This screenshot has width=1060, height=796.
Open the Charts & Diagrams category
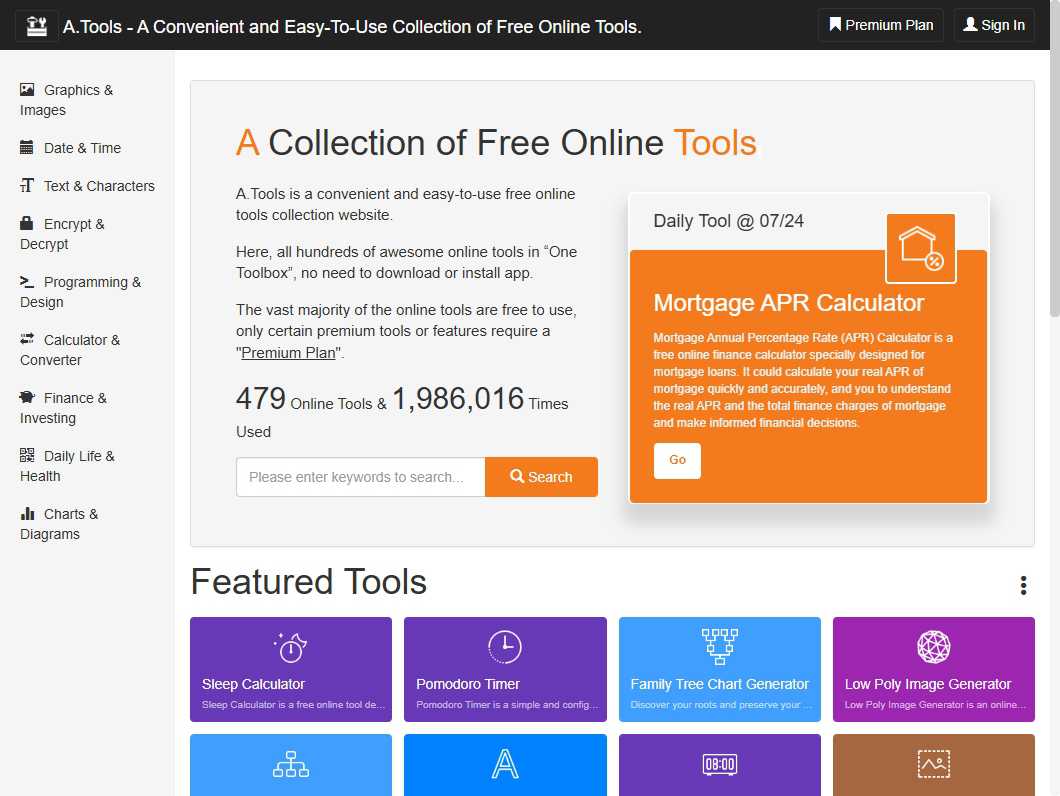point(58,524)
